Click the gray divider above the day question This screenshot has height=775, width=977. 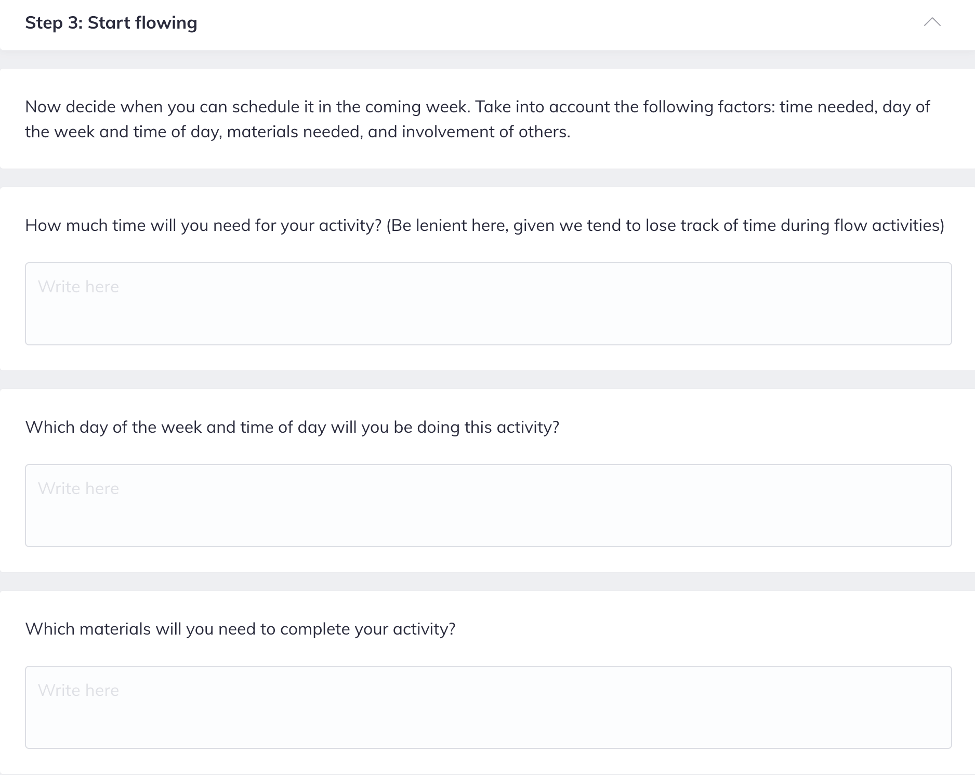(488, 380)
